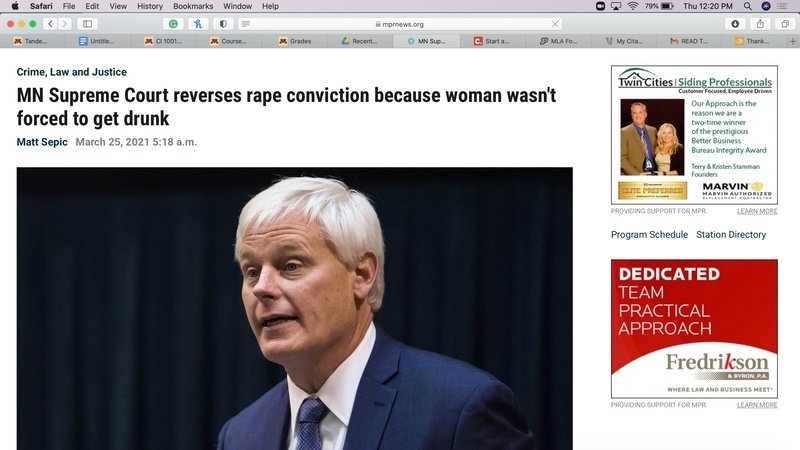The height and width of the screenshot is (450, 800).
Task: Switch to the My Cita... tab
Action: click(623, 41)
